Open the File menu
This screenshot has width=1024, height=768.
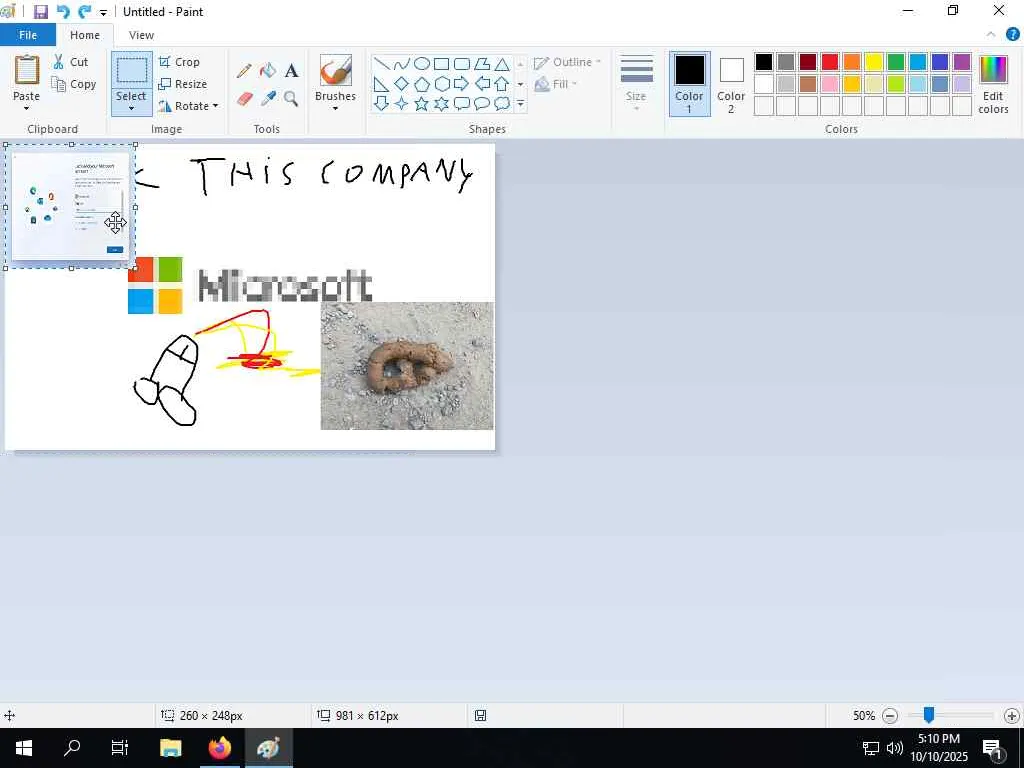tap(27, 35)
